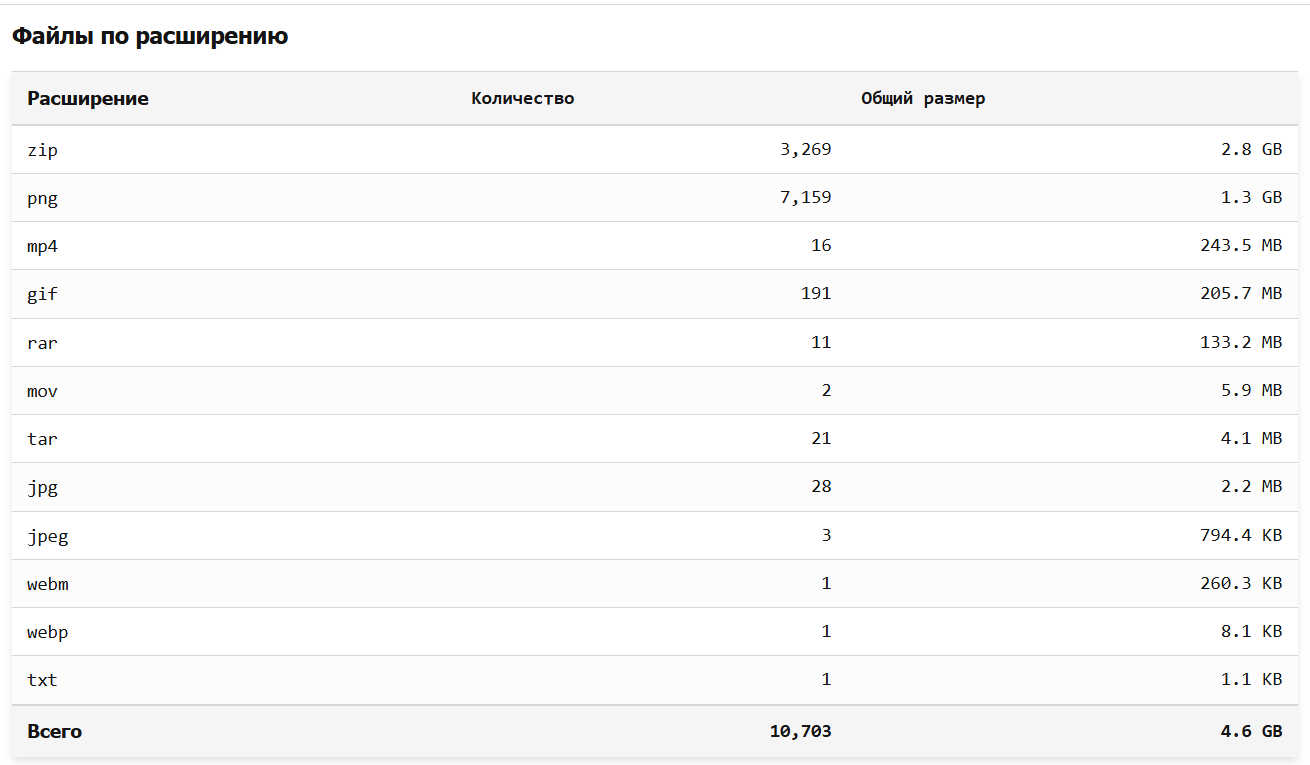The height and width of the screenshot is (765, 1310).
Task: Click the 7,159 png file count
Action: point(805,198)
